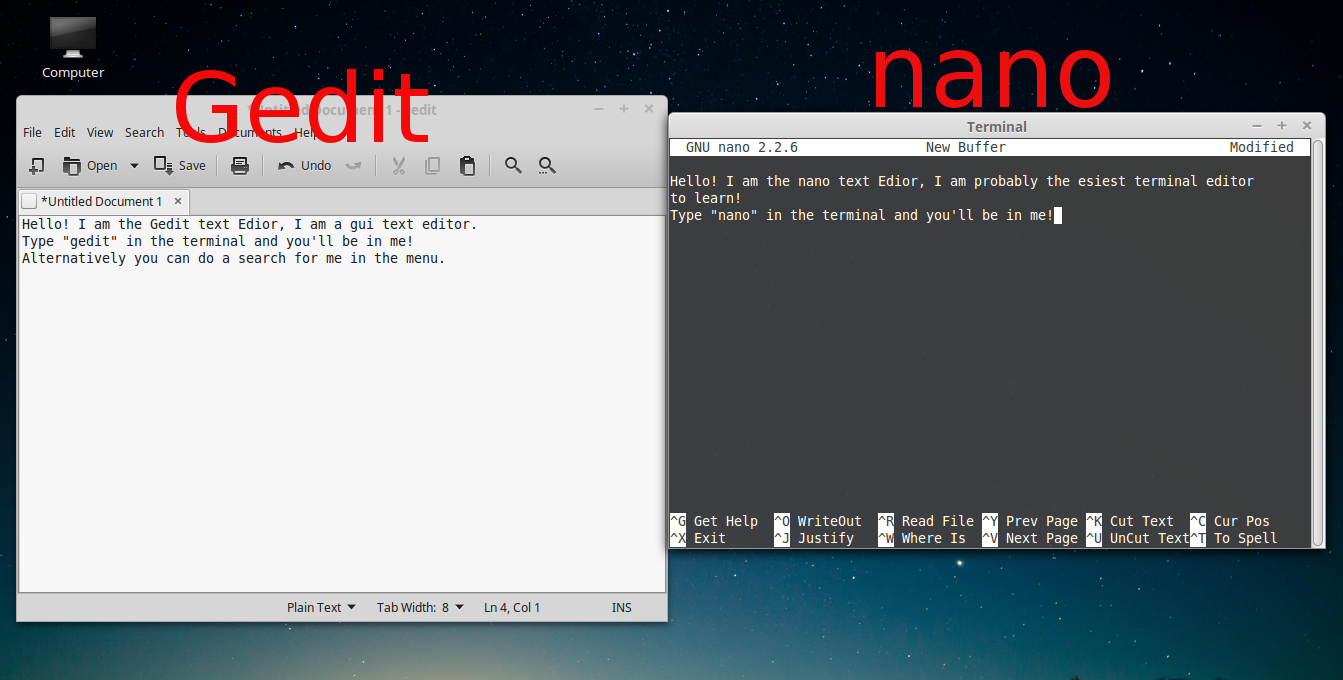Expand the Open recent files arrow

point(134,166)
